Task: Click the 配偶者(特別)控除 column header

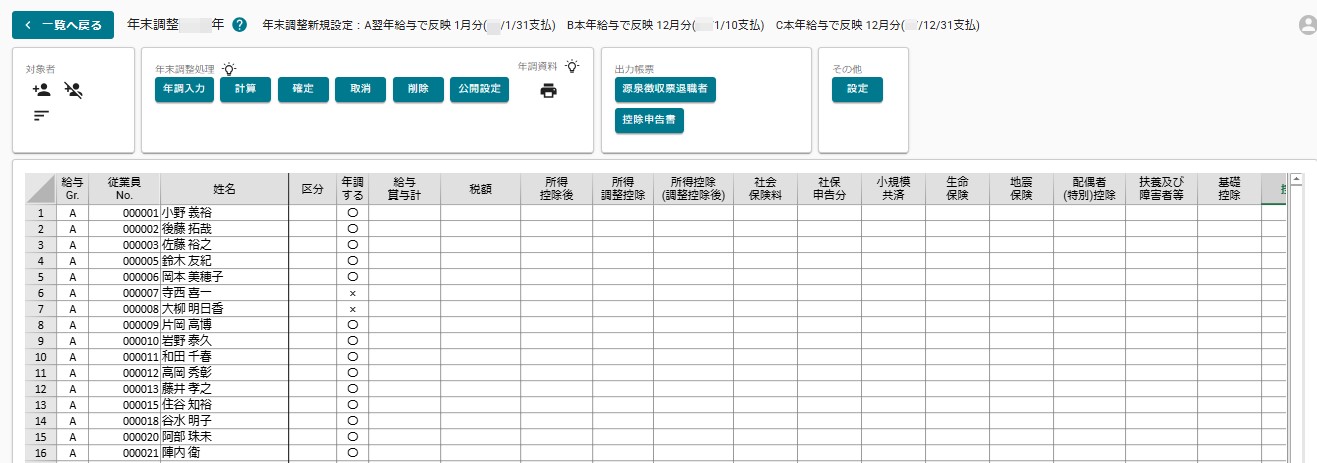Action: 1089,189
